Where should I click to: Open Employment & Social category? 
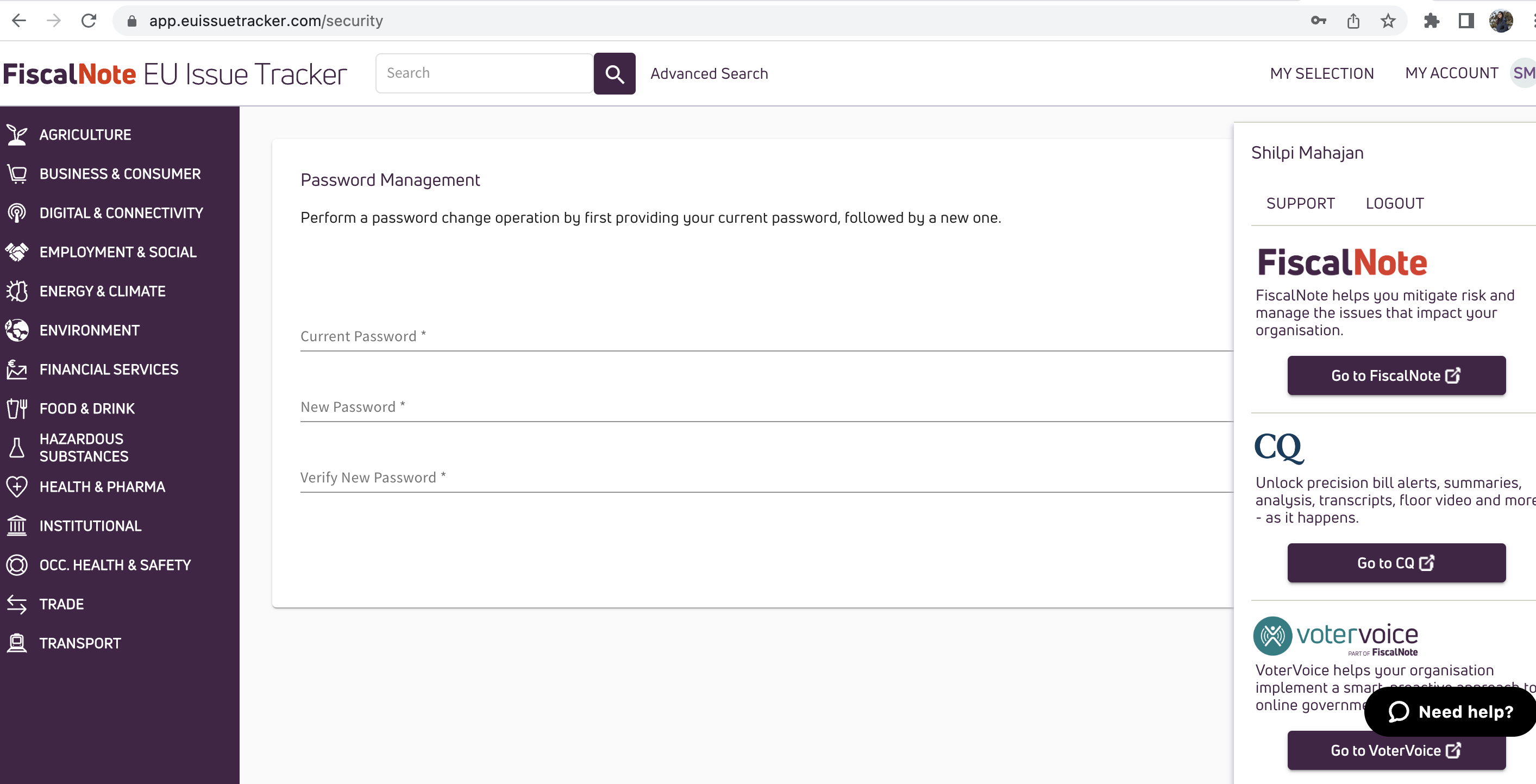click(x=118, y=252)
